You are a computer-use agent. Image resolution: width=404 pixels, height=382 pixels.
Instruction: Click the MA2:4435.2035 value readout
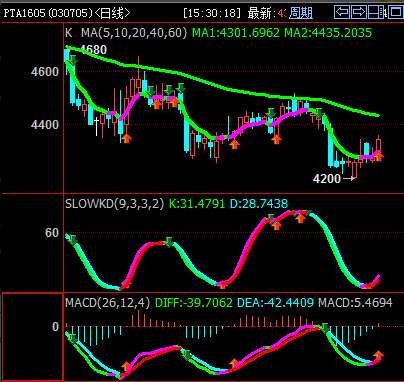(x=328, y=33)
